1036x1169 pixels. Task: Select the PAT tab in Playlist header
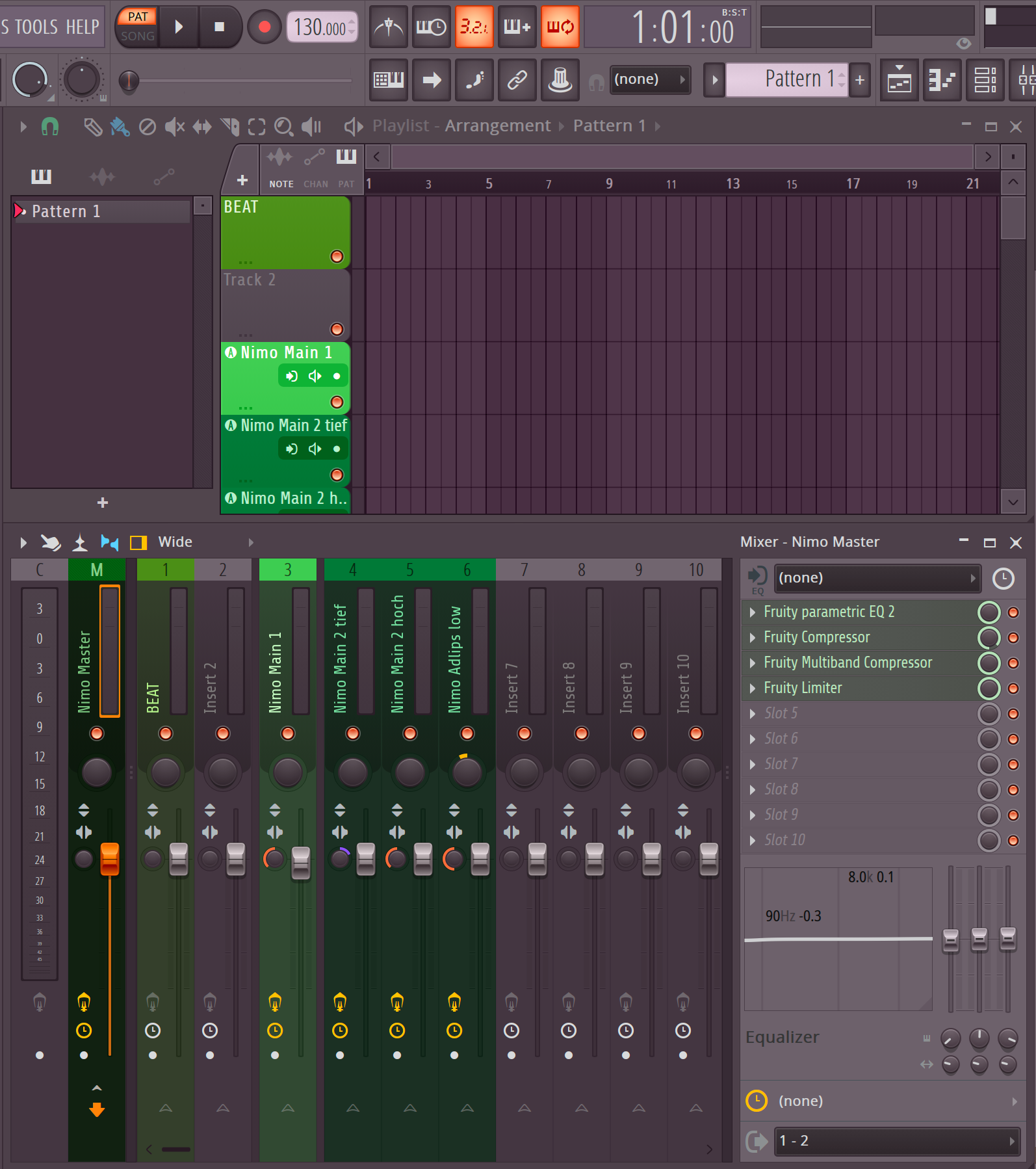346,184
